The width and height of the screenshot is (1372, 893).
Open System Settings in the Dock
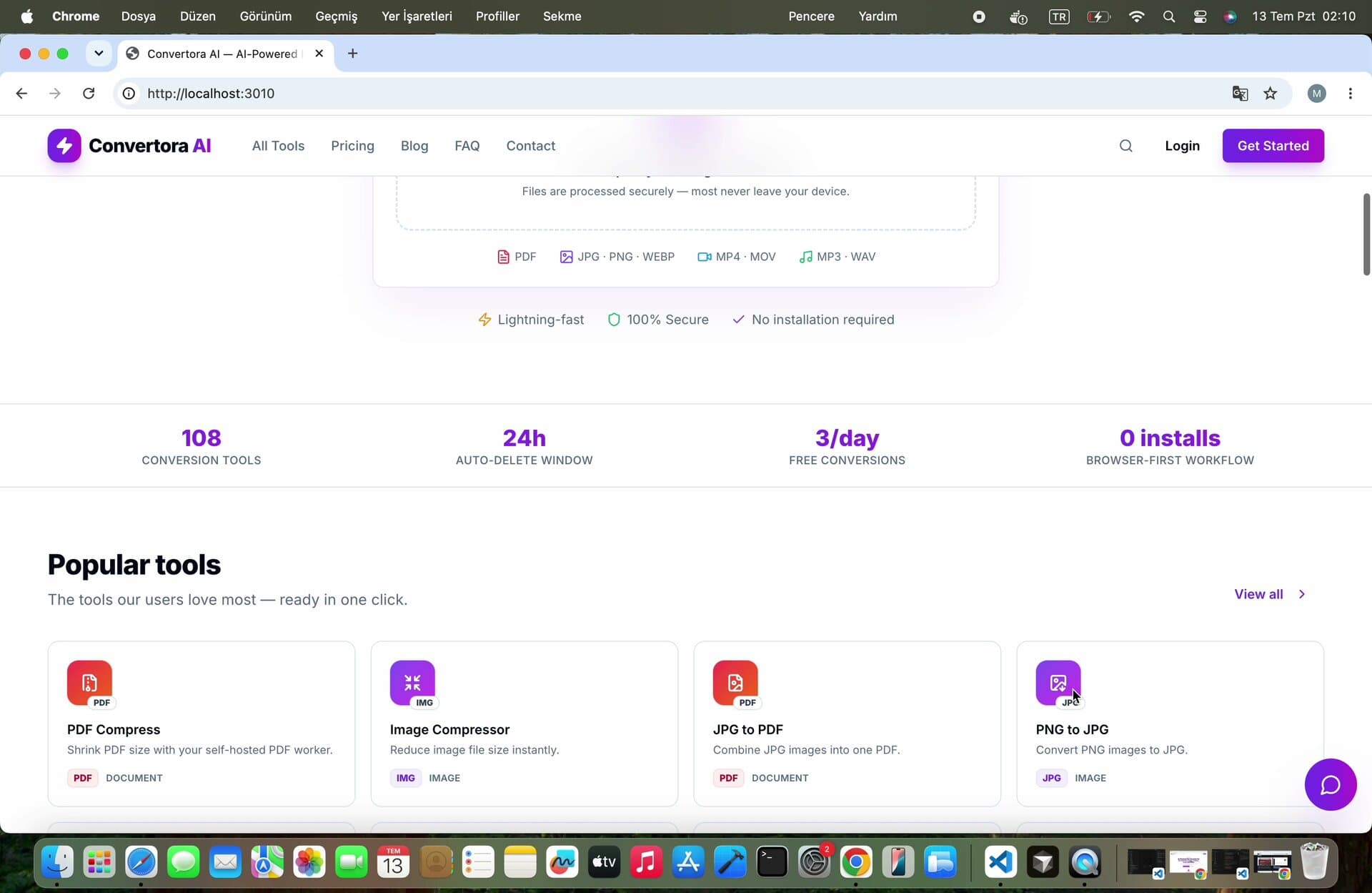click(814, 862)
